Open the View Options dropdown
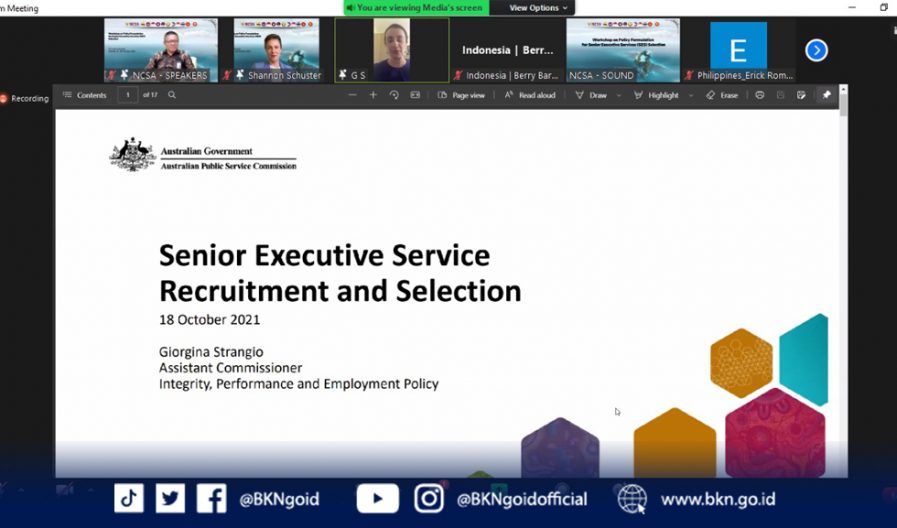Viewport: 897px width, 528px height. [538, 8]
